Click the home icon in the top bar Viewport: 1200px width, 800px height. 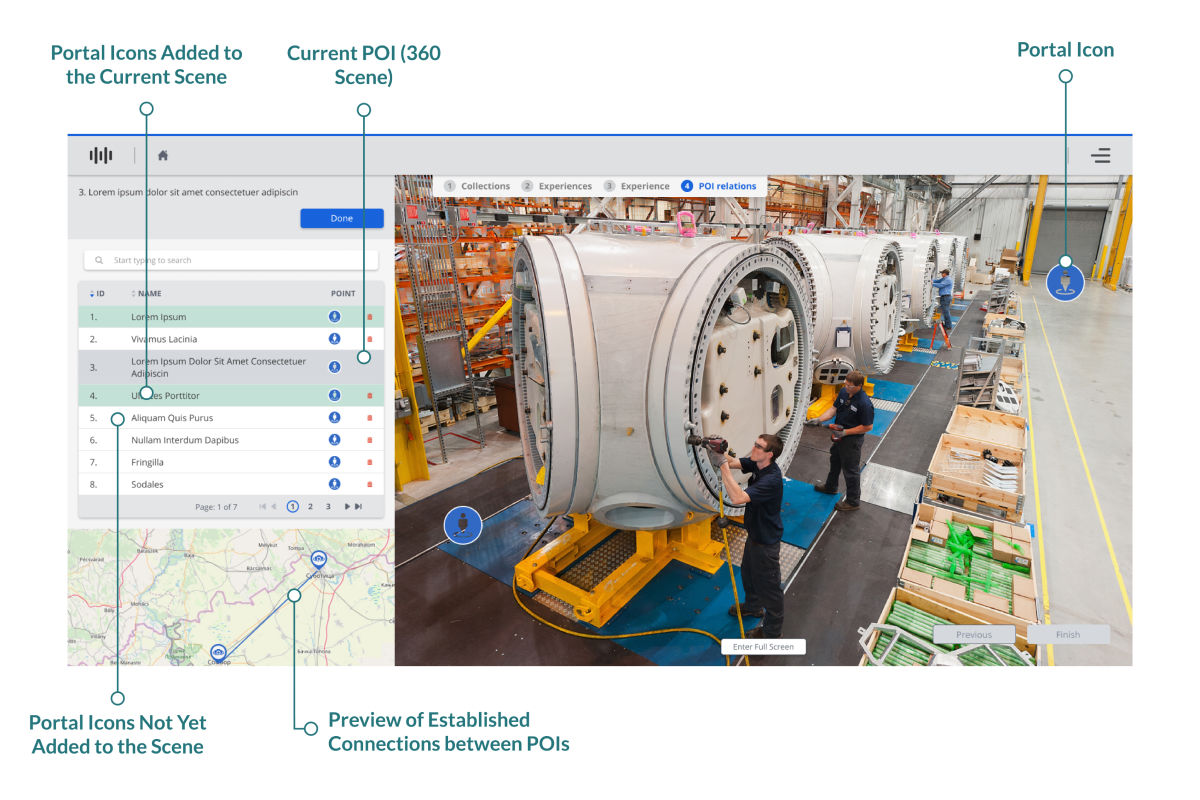point(163,156)
